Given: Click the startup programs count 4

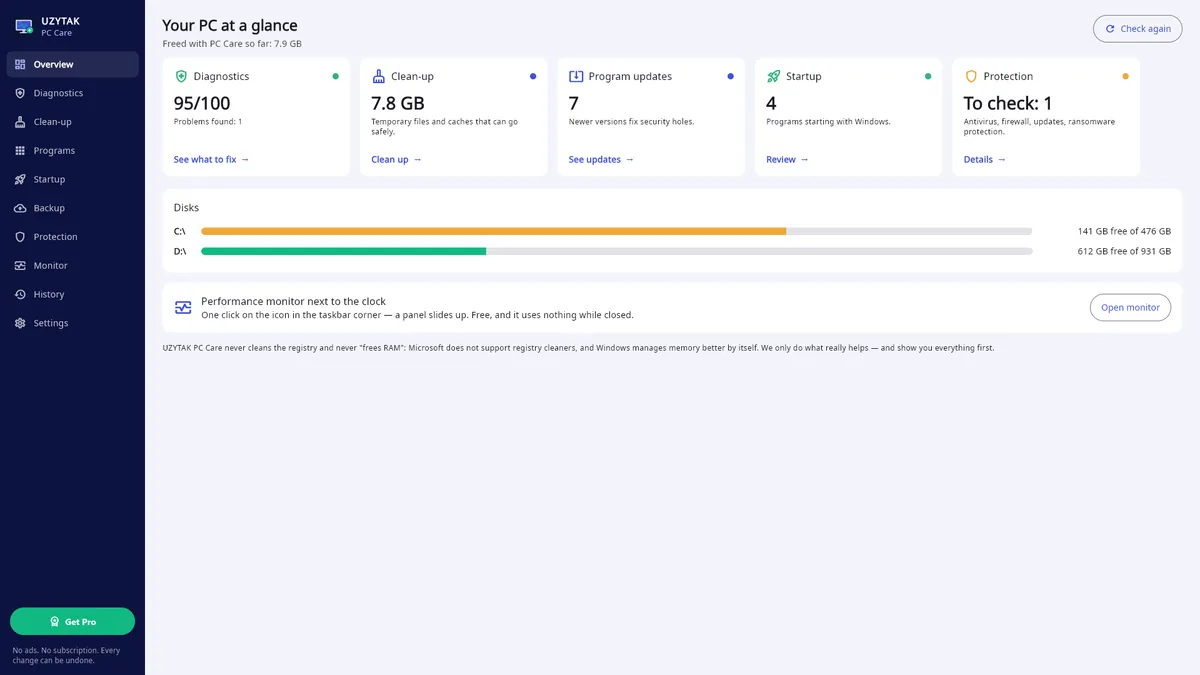Looking at the screenshot, I should click(x=771, y=103).
